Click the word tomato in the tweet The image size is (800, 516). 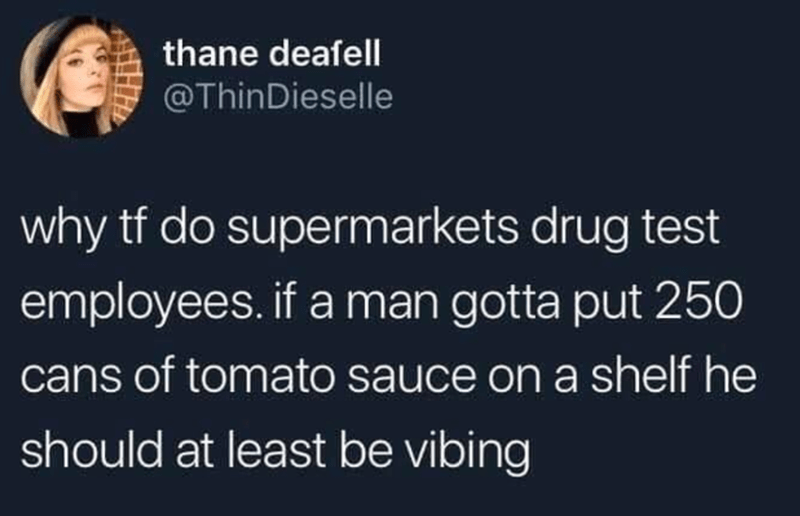pyautogui.click(x=261, y=377)
